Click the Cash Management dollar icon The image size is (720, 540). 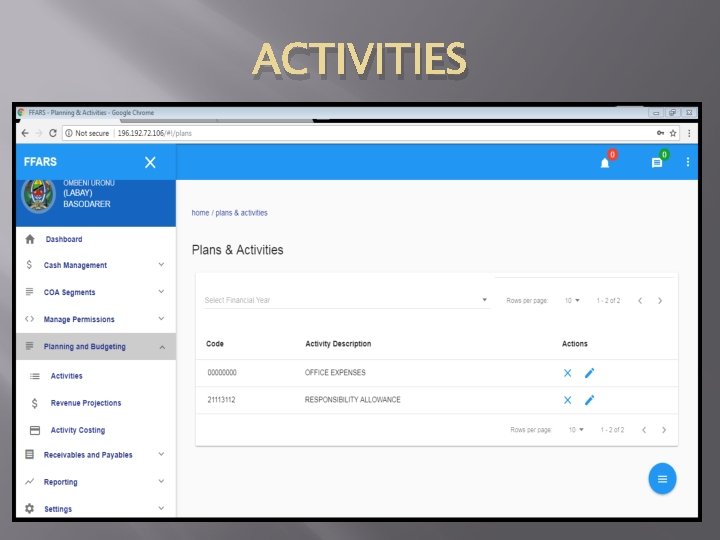[x=29, y=264]
